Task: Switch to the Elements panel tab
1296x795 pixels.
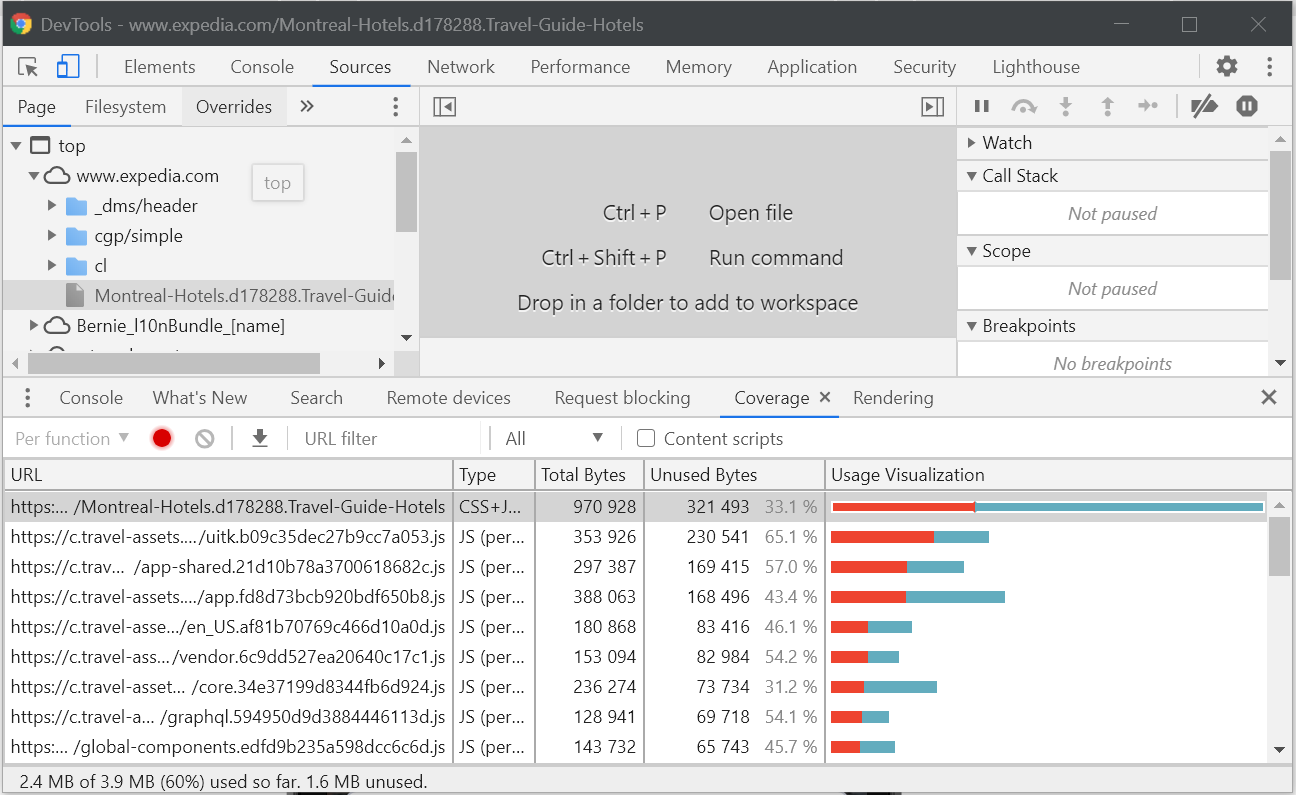Action: 160,67
